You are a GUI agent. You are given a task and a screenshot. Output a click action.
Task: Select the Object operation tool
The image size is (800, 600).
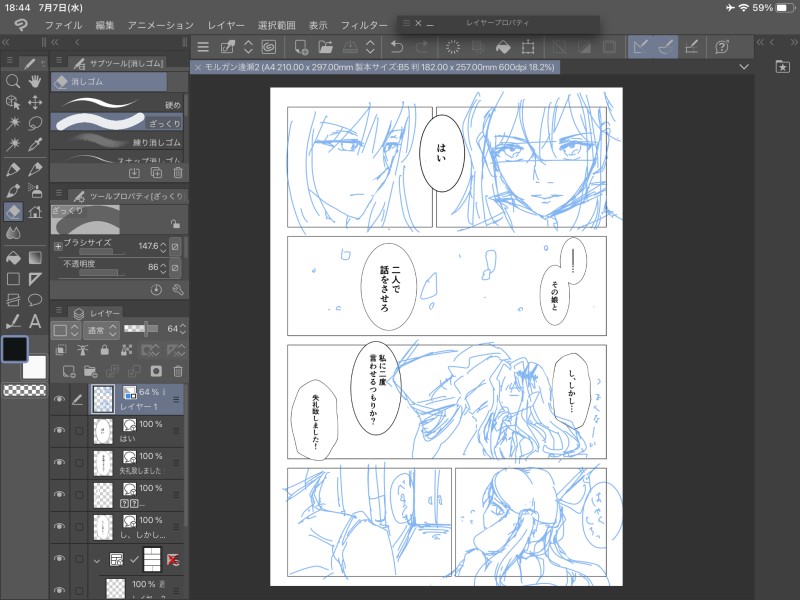click(13, 102)
